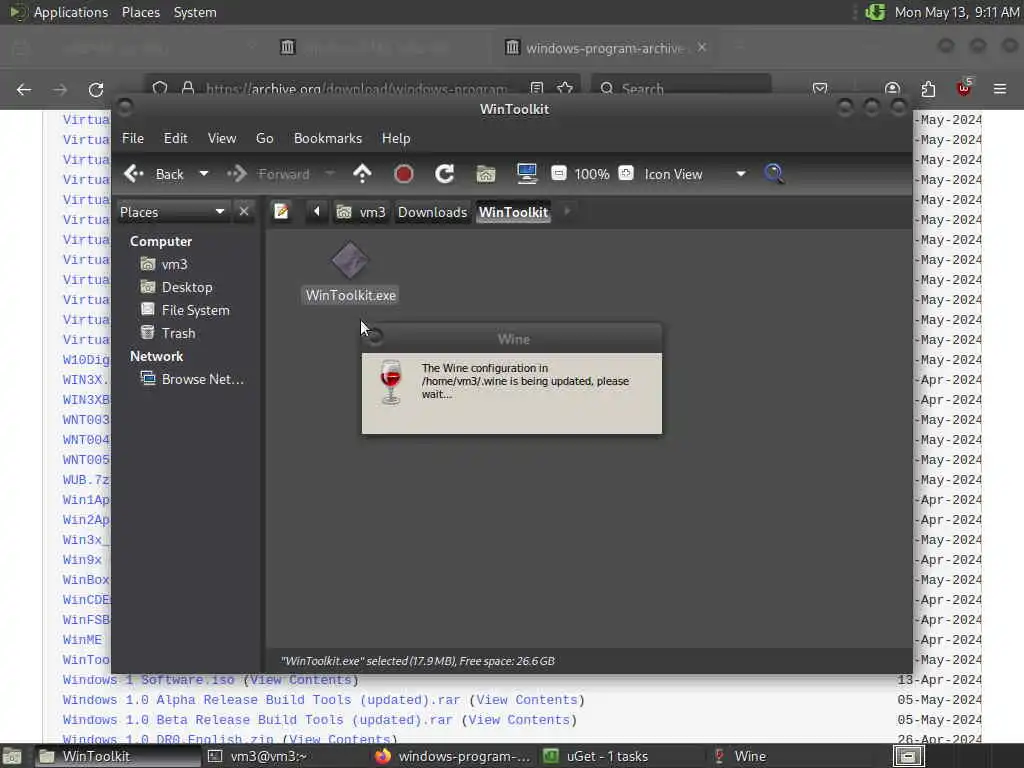The width and height of the screenshot is (1024, 768).
Task: Open the Applications menu in top panel
Action: tap(71, 12)
